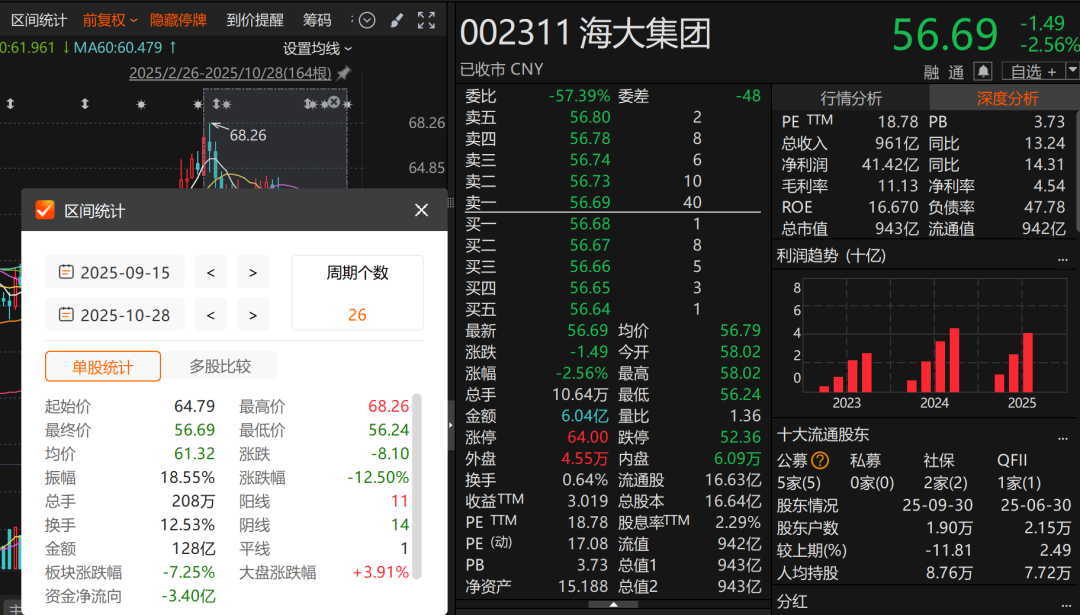Click the 卖一 price 56.69 row
The image size is (1080, 615).
click(x=612, y=202)
